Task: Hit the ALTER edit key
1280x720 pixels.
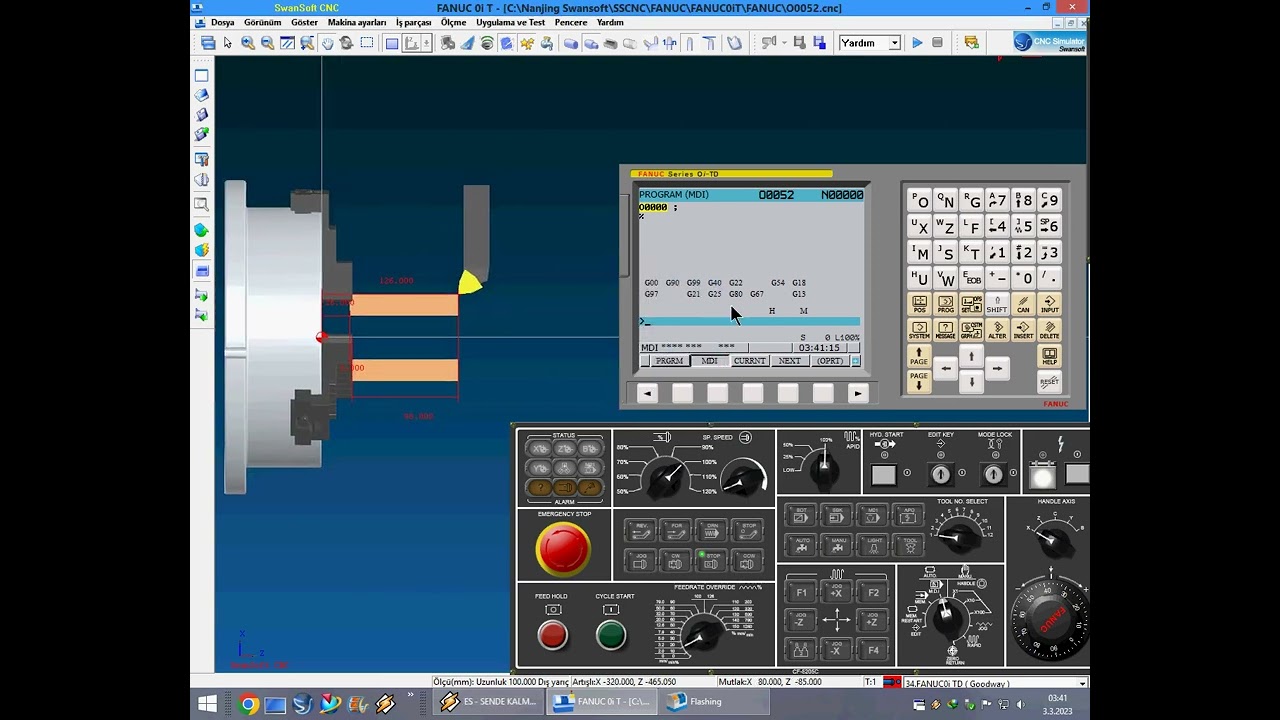Action: click(997, 330)
